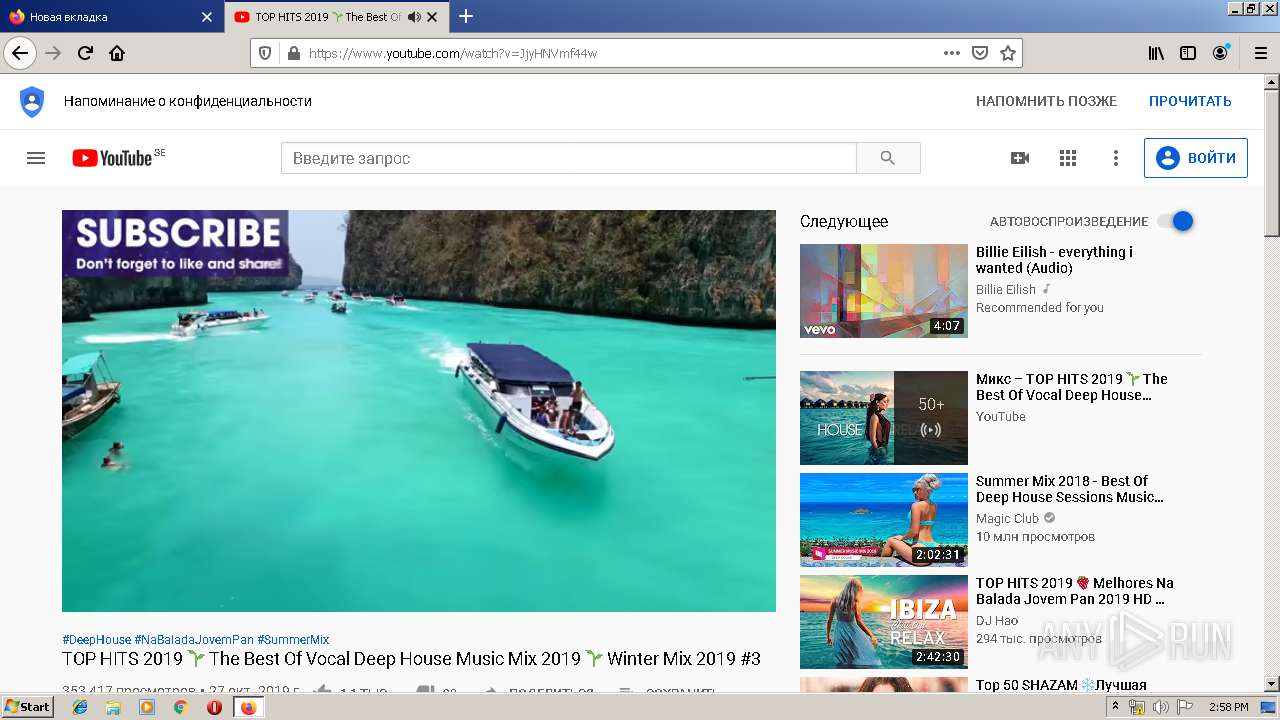Viewport: 1280px width, 720px height.
Task: Open TOP HITS 2019 Melhores Na Balada title
Action: click(1075, 591)
